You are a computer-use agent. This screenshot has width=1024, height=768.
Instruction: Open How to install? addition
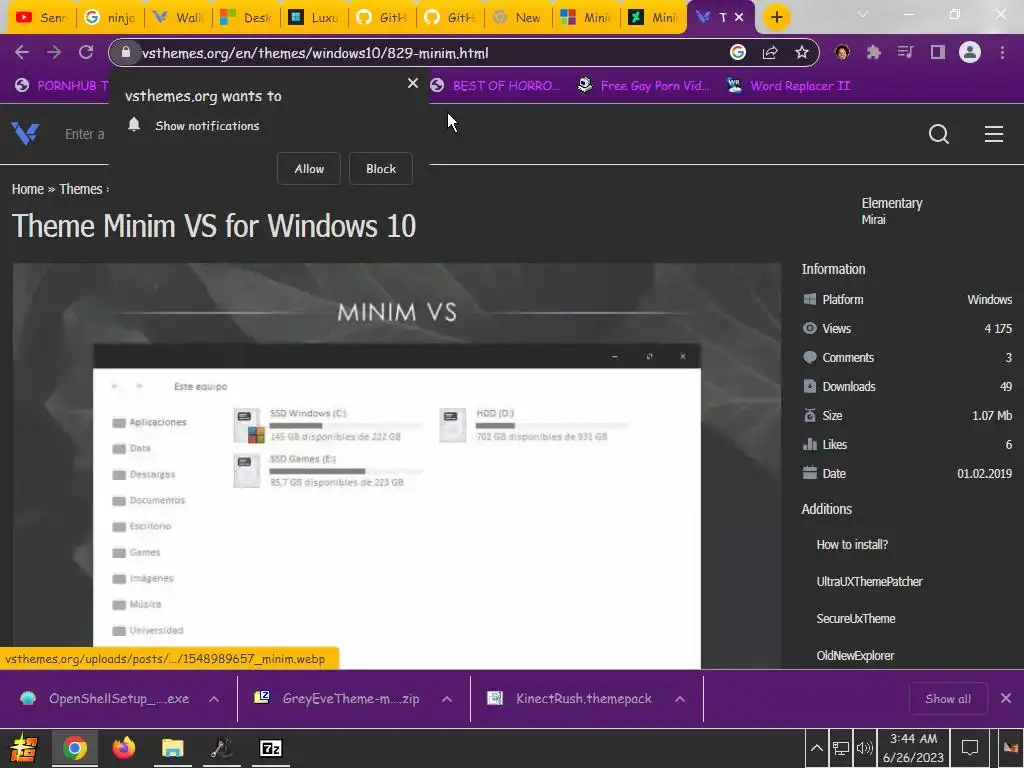(852, 545)
